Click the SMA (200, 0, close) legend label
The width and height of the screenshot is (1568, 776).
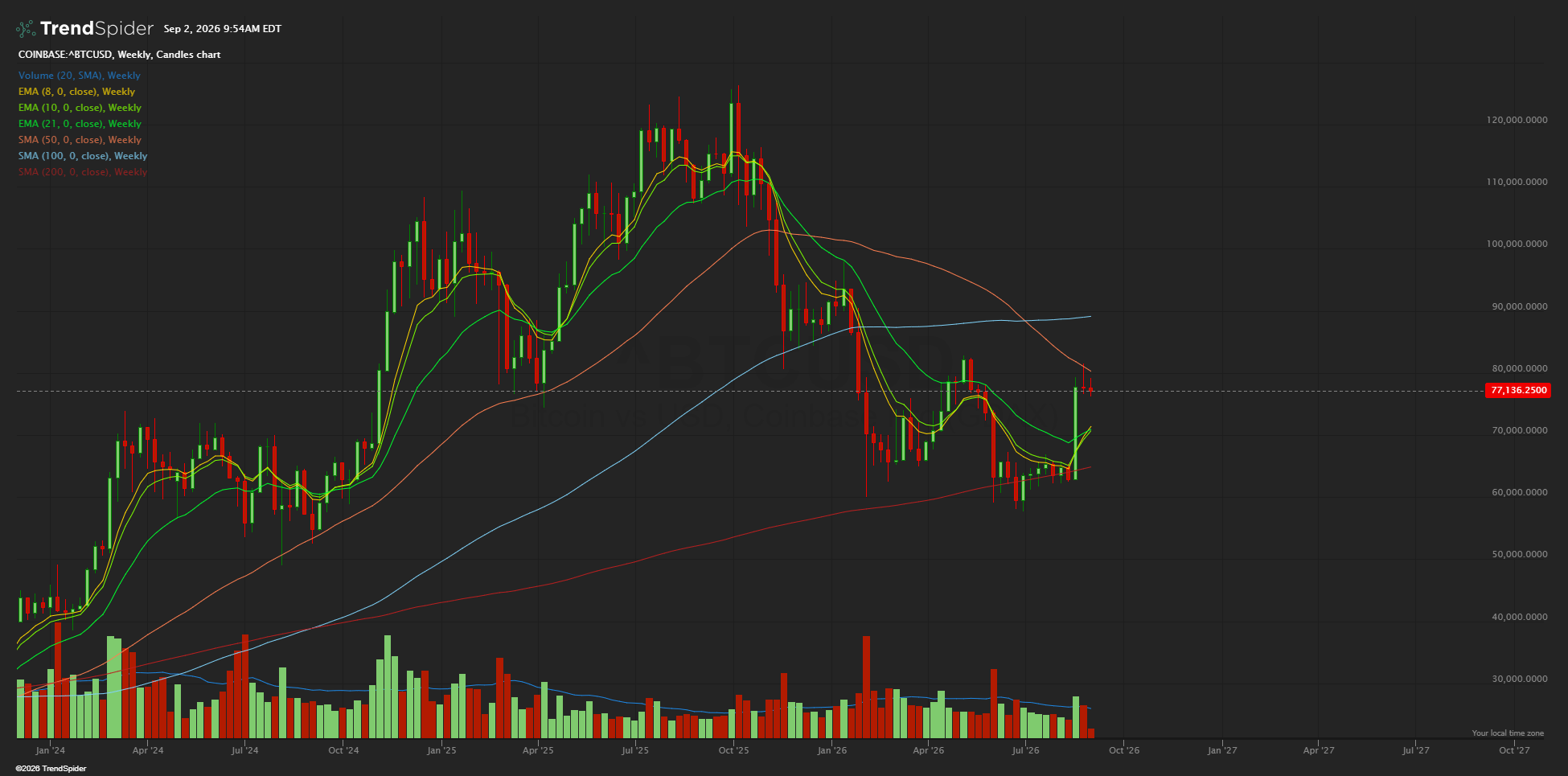coord(83,172)
